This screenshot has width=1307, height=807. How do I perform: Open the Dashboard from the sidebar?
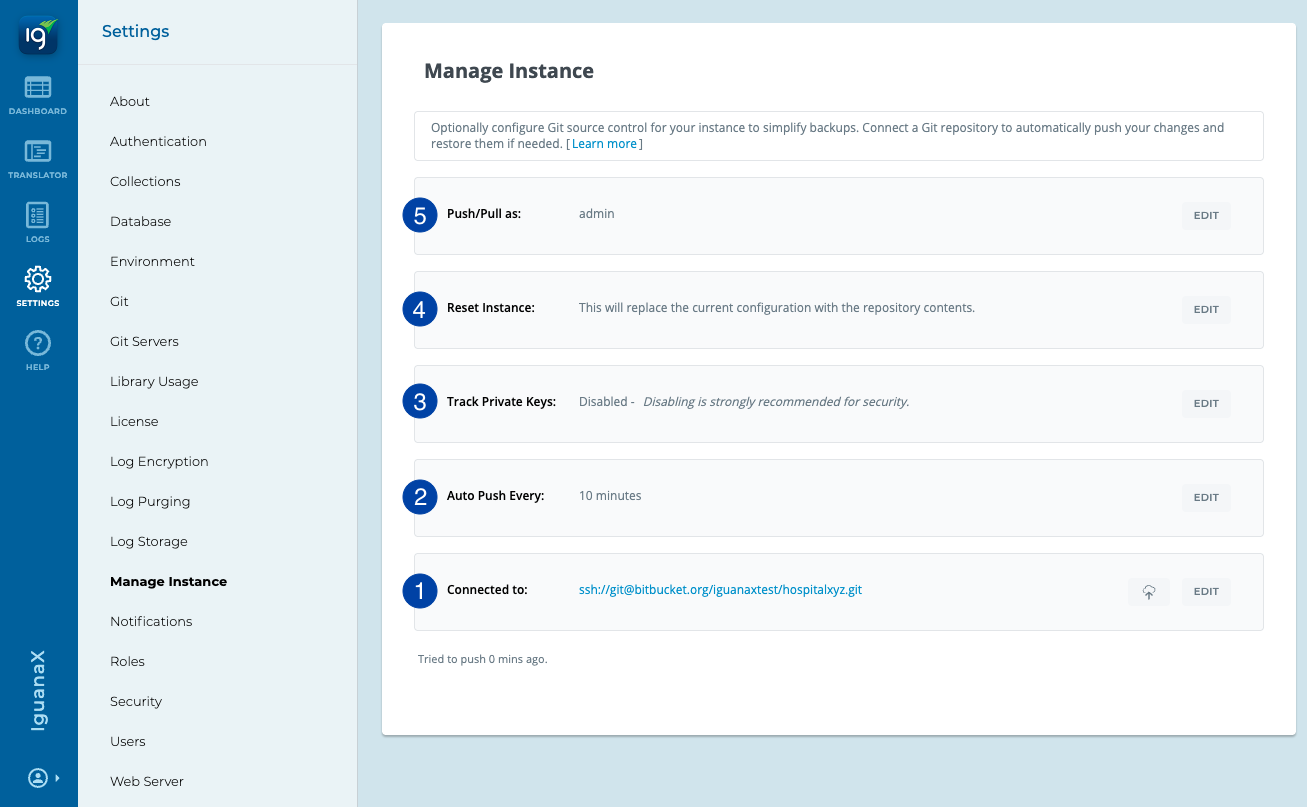point(38,94)
